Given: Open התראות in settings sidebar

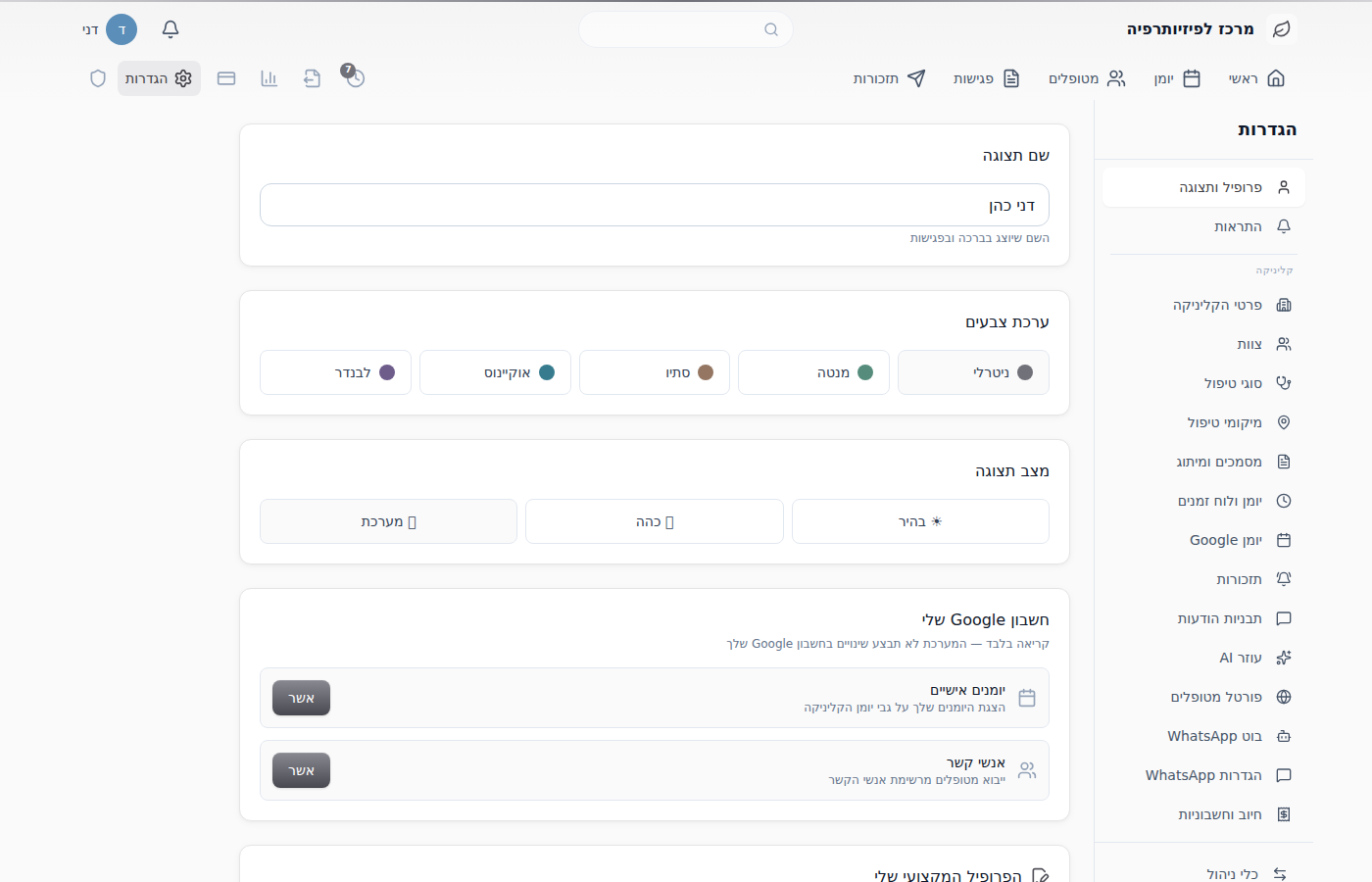Looking at the screenshot, I should point(1203,226).
